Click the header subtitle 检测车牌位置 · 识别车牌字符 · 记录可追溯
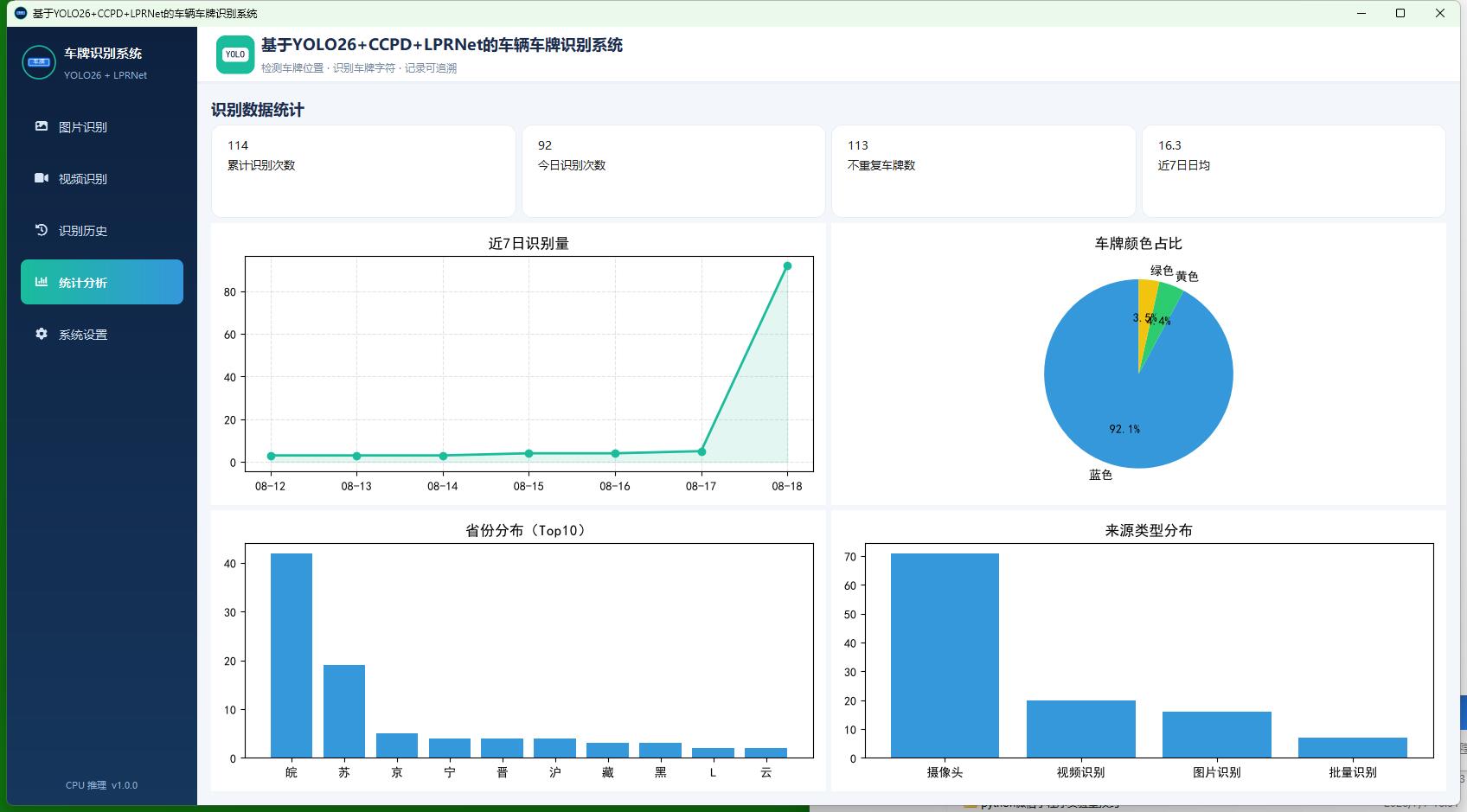 pyautogui.click(x=359, y=68)
